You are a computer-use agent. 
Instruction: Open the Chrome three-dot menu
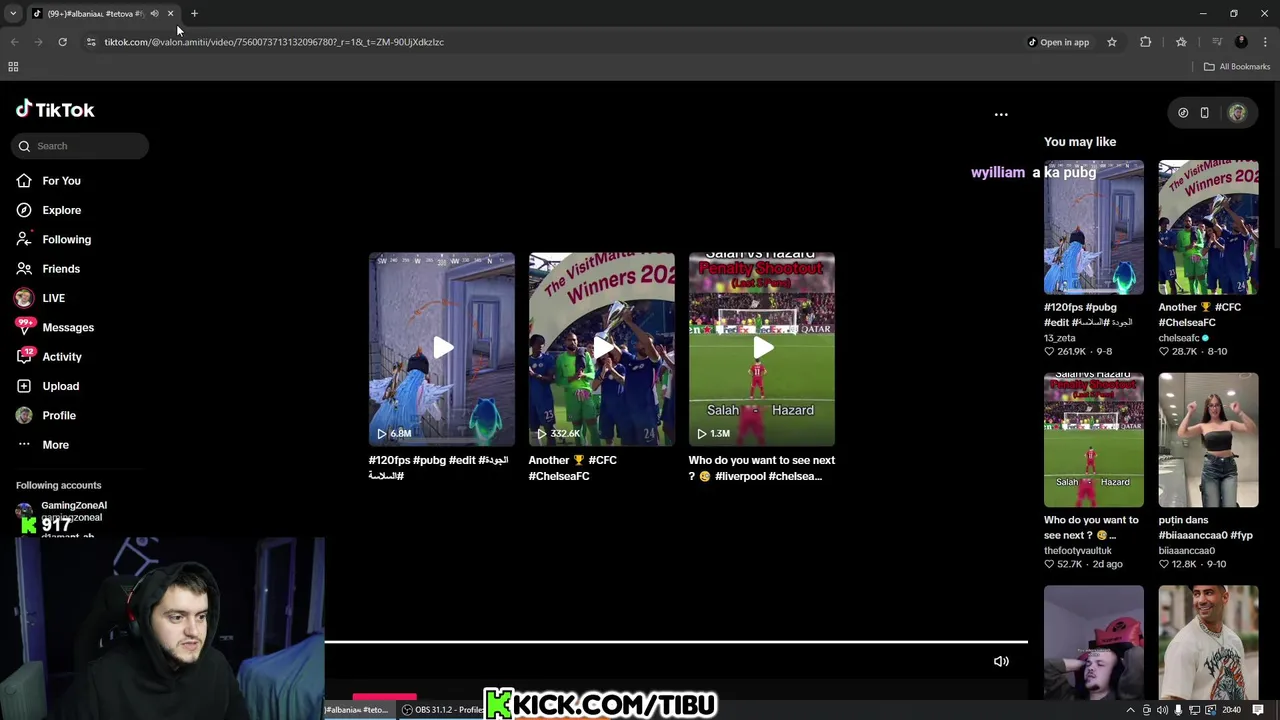(1265, 42)
